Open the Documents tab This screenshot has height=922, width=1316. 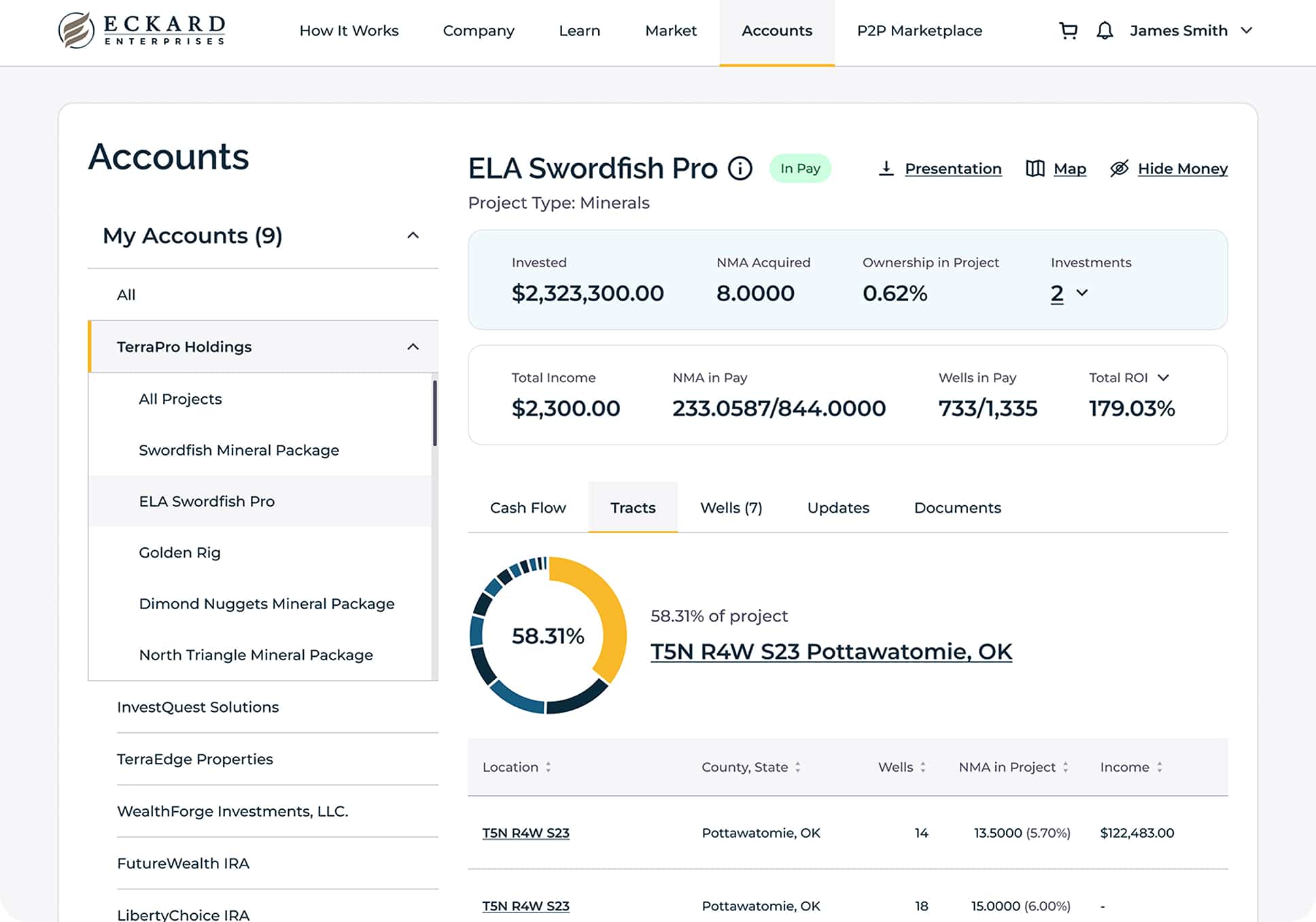pyautogui.click(x=957, y=507)
